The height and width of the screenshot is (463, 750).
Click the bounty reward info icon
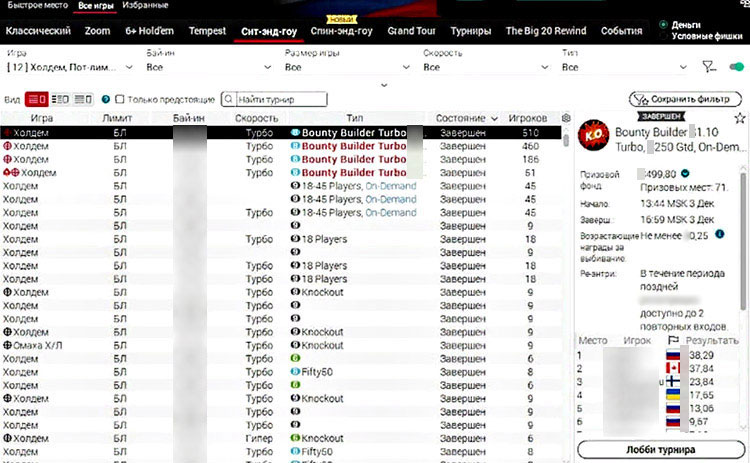coord(719,234)
